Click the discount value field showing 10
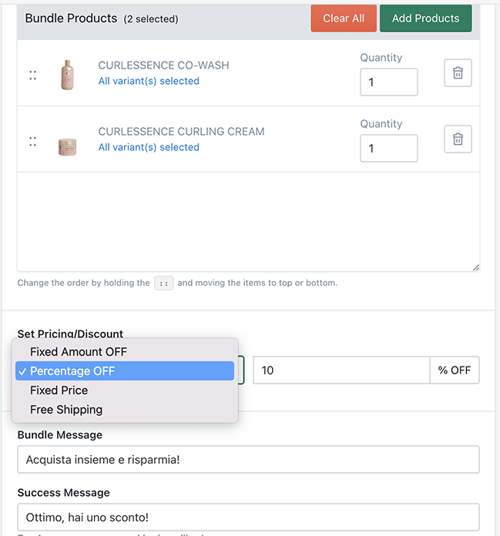 pos(341,370)
